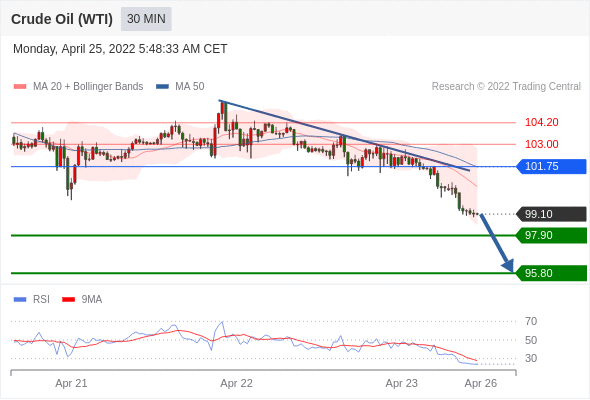The width and height of the screenshot is (590, 400).
Task: Click the blue RSI legend swatch
Action: (x=20, y=300)
